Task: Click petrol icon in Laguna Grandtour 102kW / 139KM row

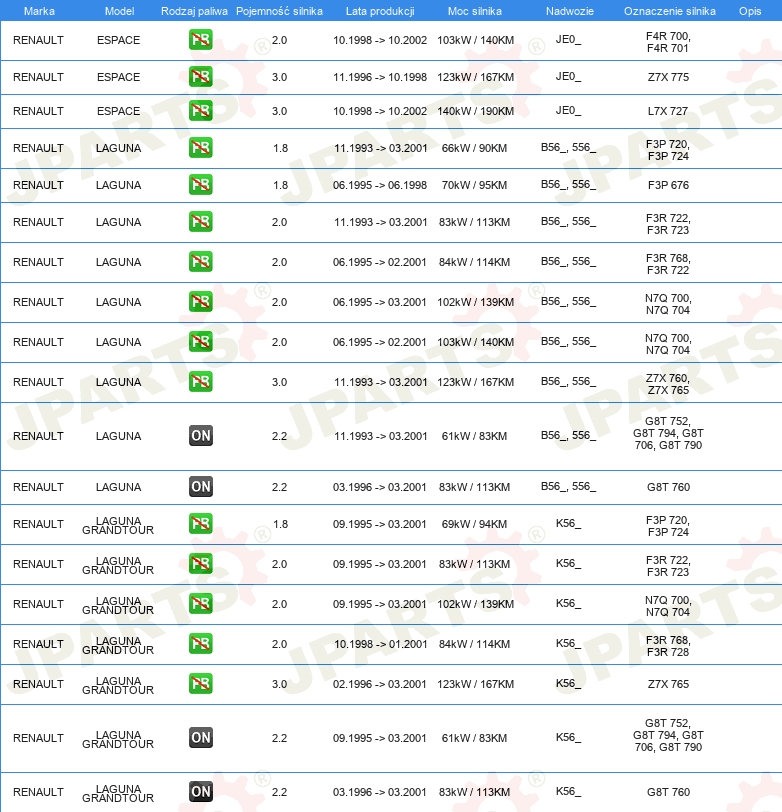Action: [x=201, y=603]
